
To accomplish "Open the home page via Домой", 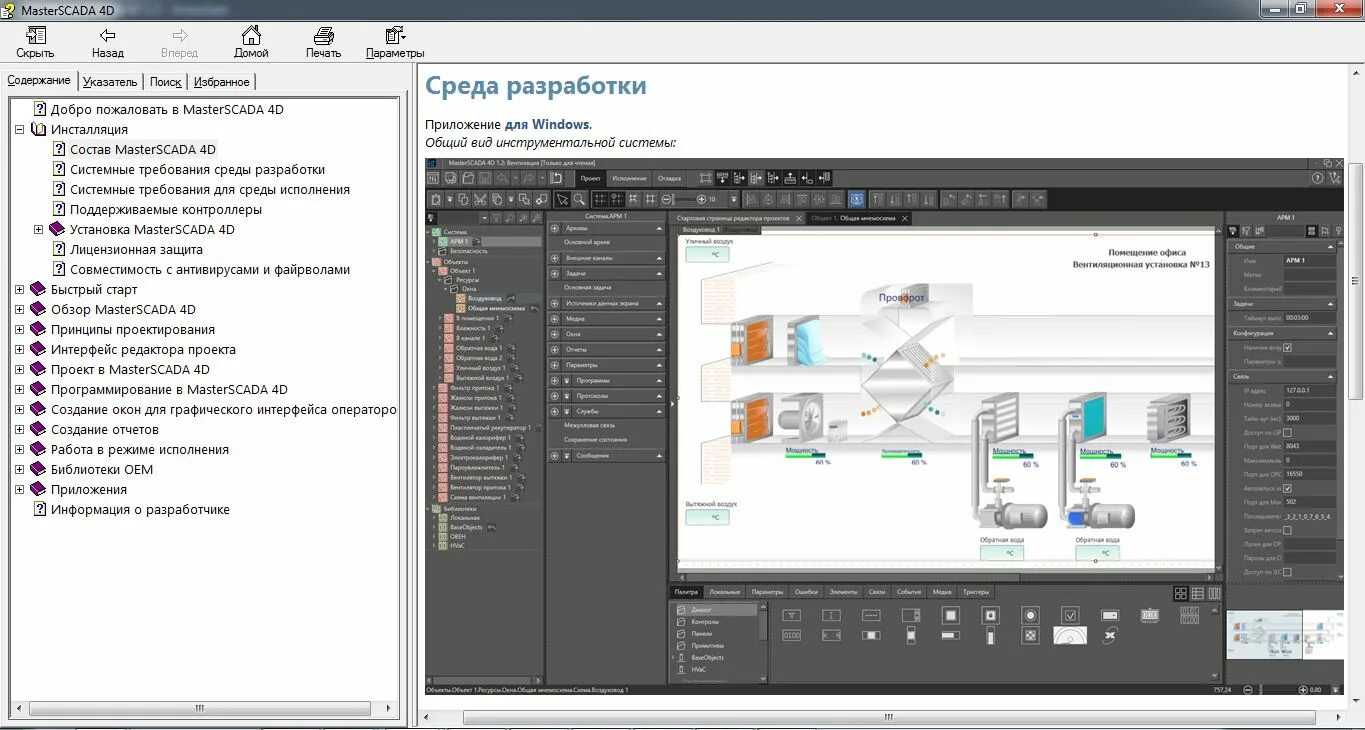I will click(x=251, y=43).
